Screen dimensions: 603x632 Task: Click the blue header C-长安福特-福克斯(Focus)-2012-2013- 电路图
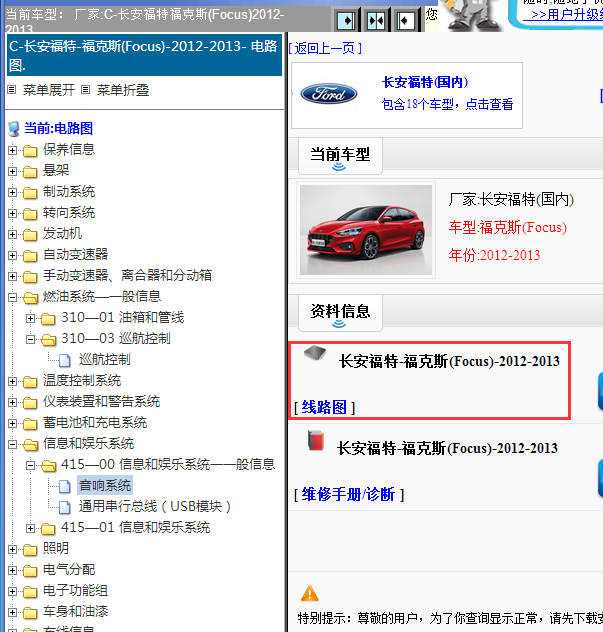pos(144,55)
